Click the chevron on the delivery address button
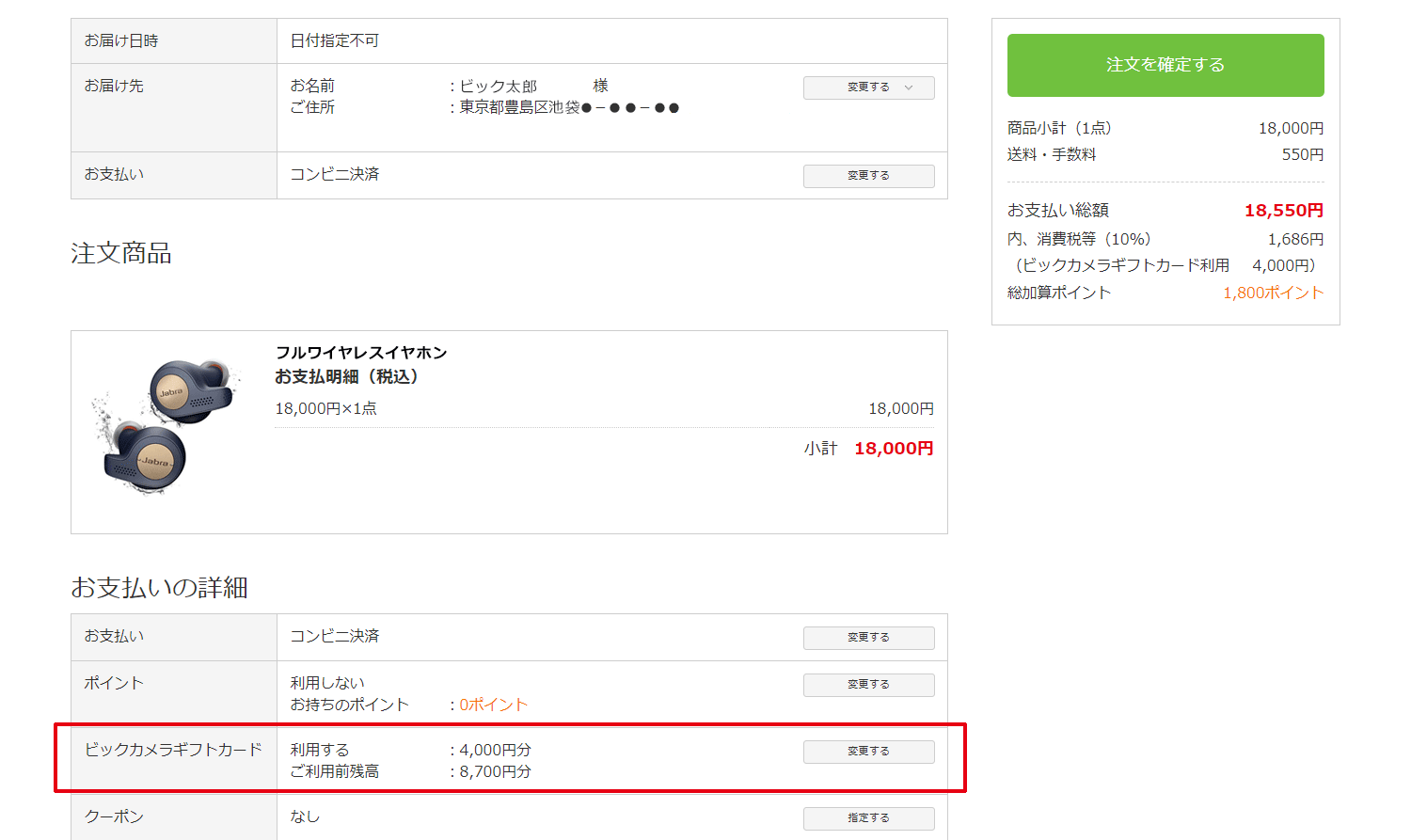Viewport: 1411px width, 840px height. pos(909,87)
